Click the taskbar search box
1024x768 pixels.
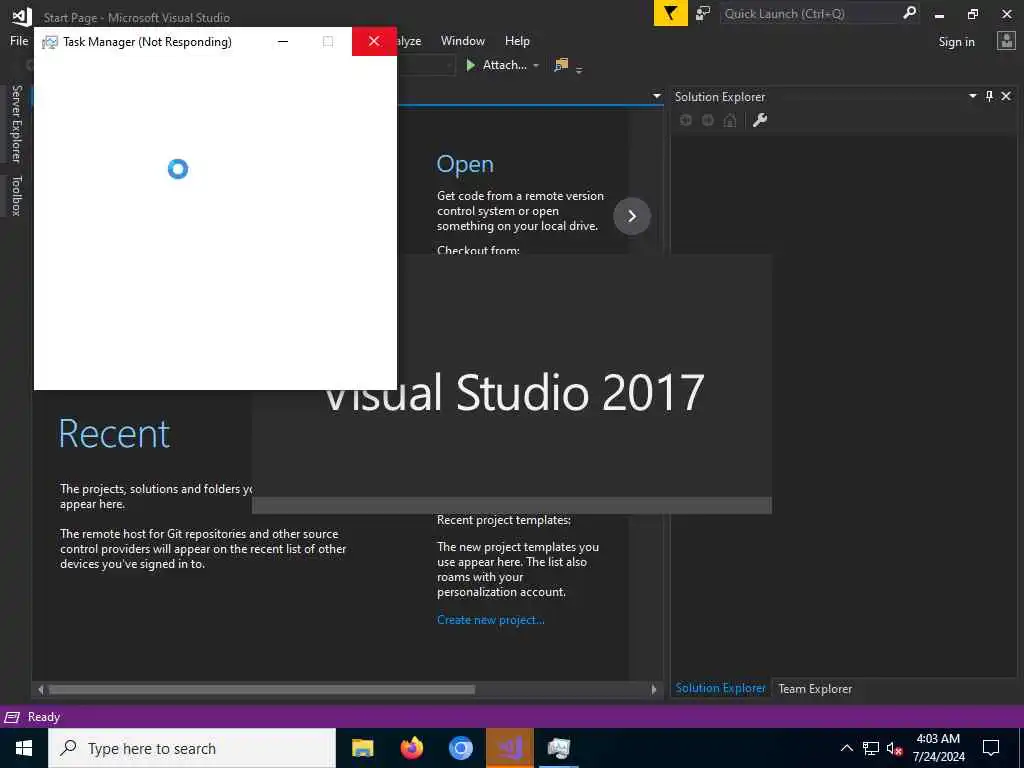point(192,748)
